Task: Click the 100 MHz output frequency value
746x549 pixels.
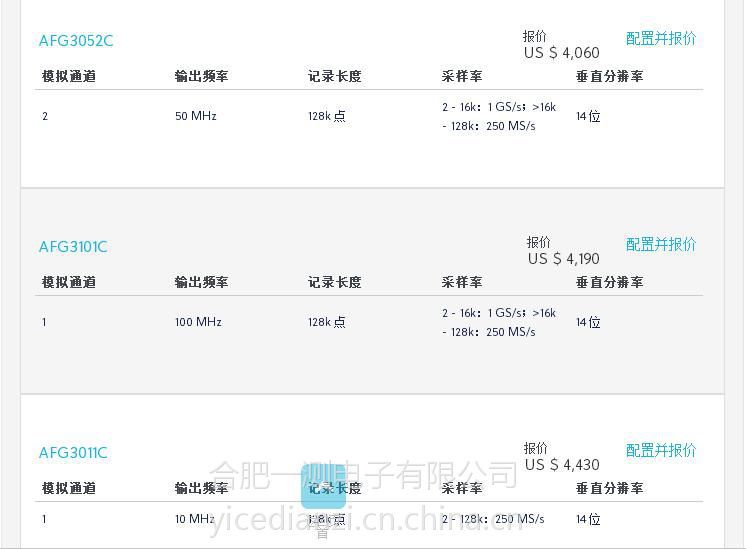Action: tap(198, 322)
